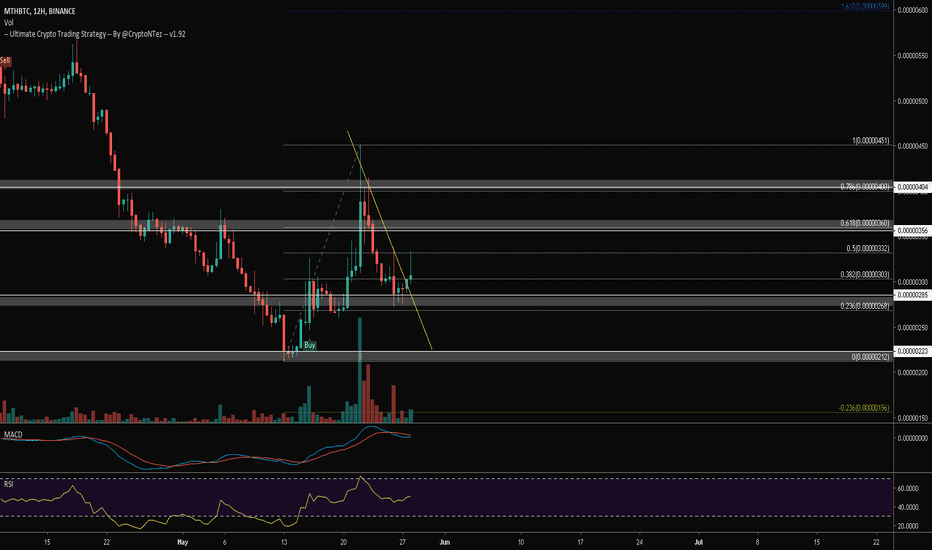Click the 0.236(0.00000268) Fibonacci level label

[x=865, y=306]
